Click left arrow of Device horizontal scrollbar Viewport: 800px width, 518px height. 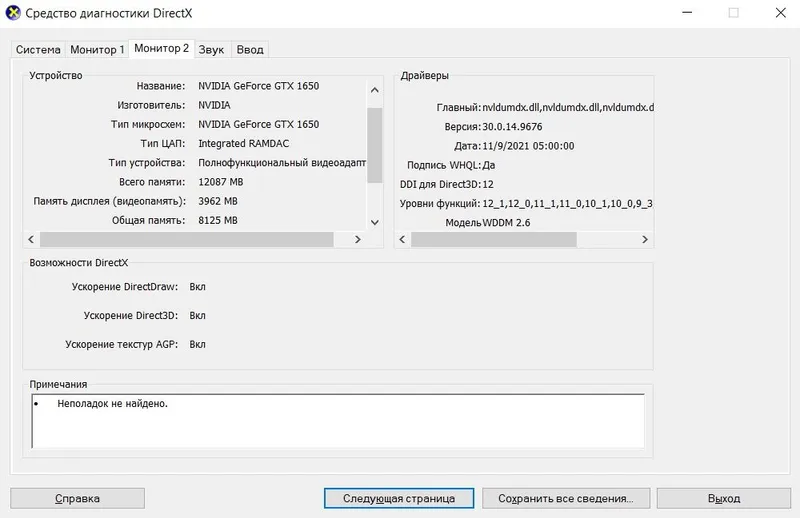31,239
